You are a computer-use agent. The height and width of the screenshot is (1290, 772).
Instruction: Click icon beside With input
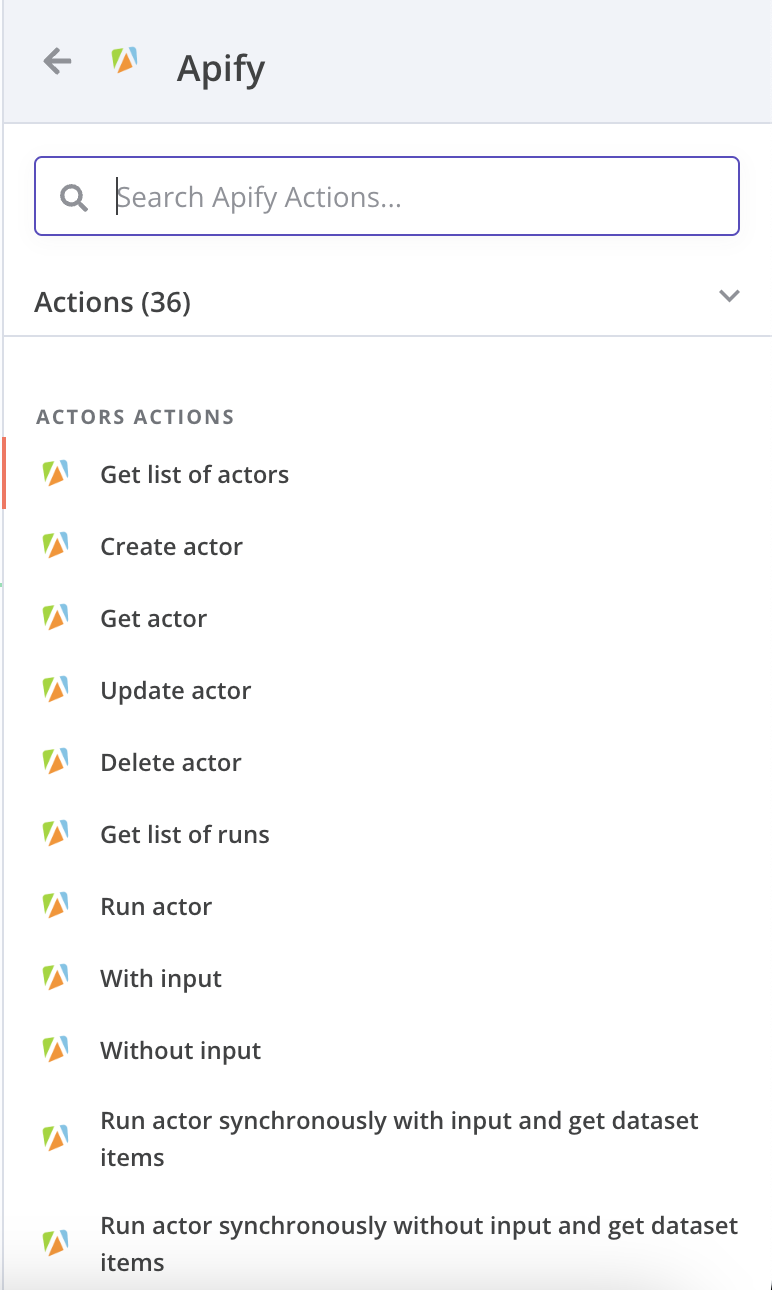click(x=55, y=978)
